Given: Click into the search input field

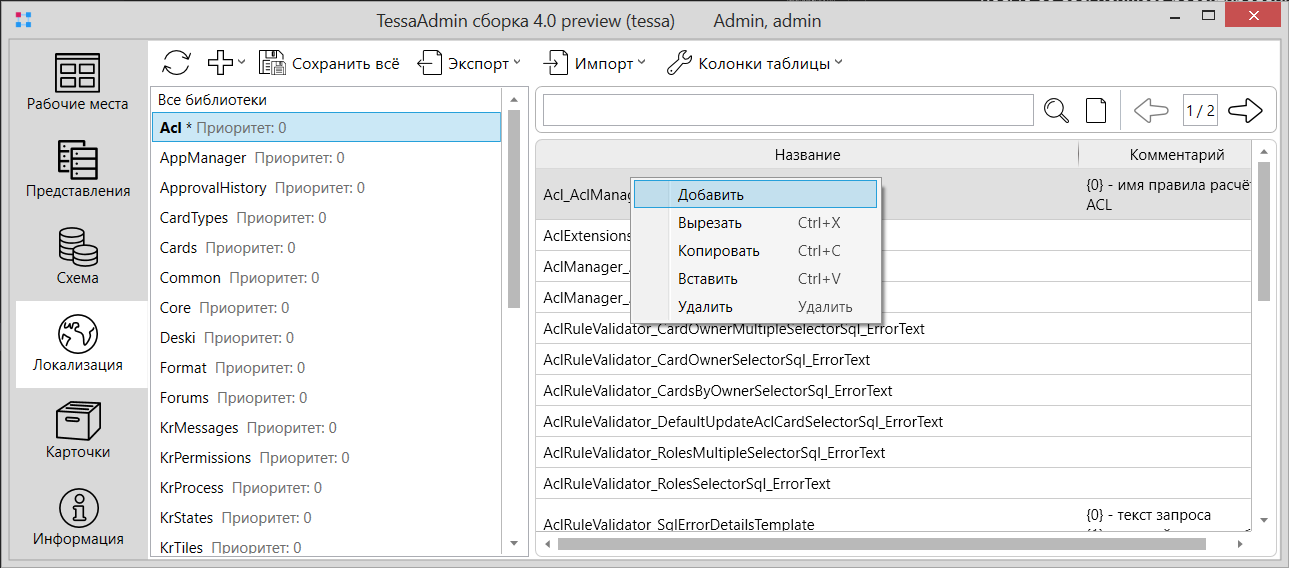Looking at the screenshot, I should click(x=788, y=110).
